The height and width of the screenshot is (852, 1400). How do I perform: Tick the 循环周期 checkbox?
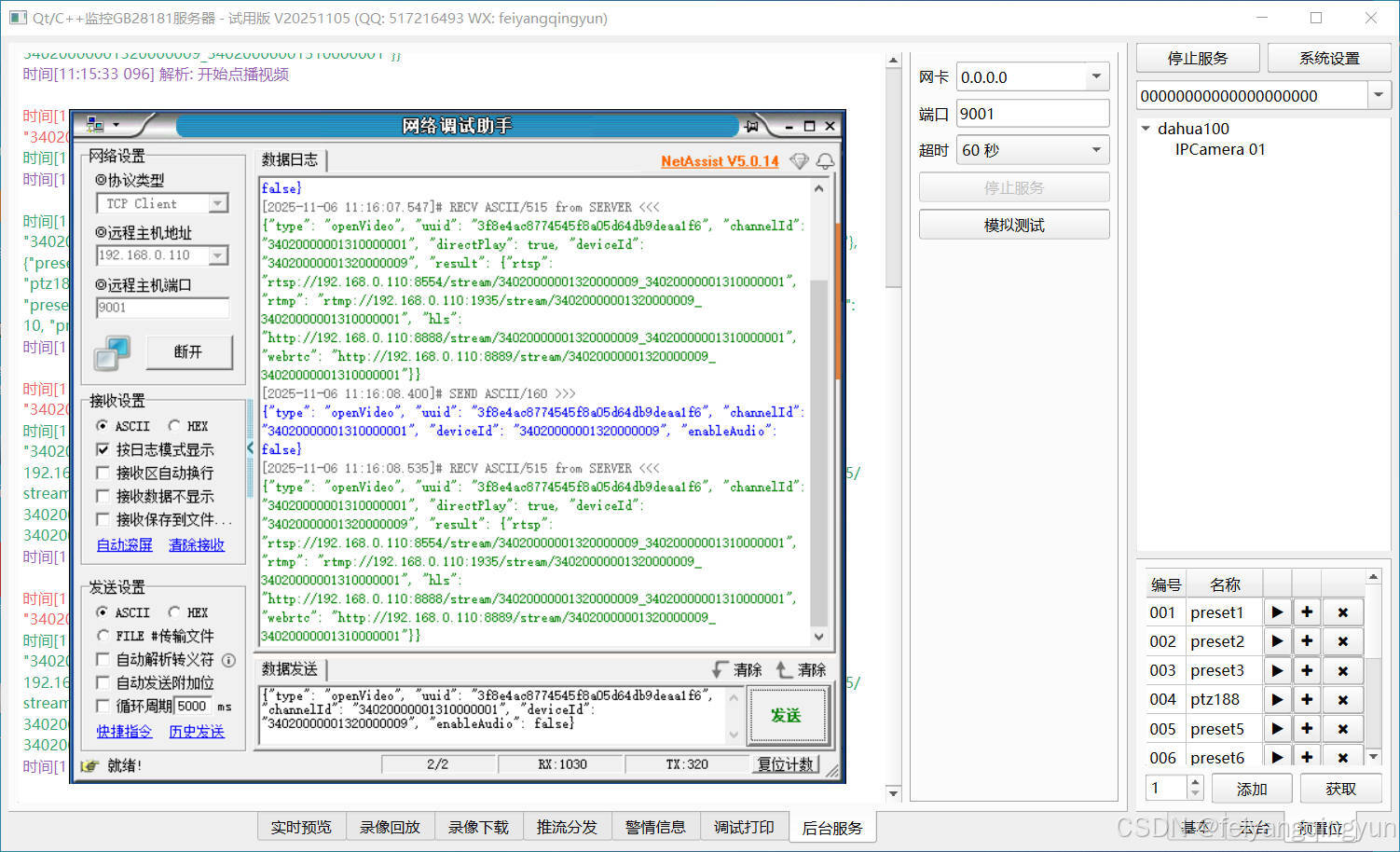(x=103, y=706)
